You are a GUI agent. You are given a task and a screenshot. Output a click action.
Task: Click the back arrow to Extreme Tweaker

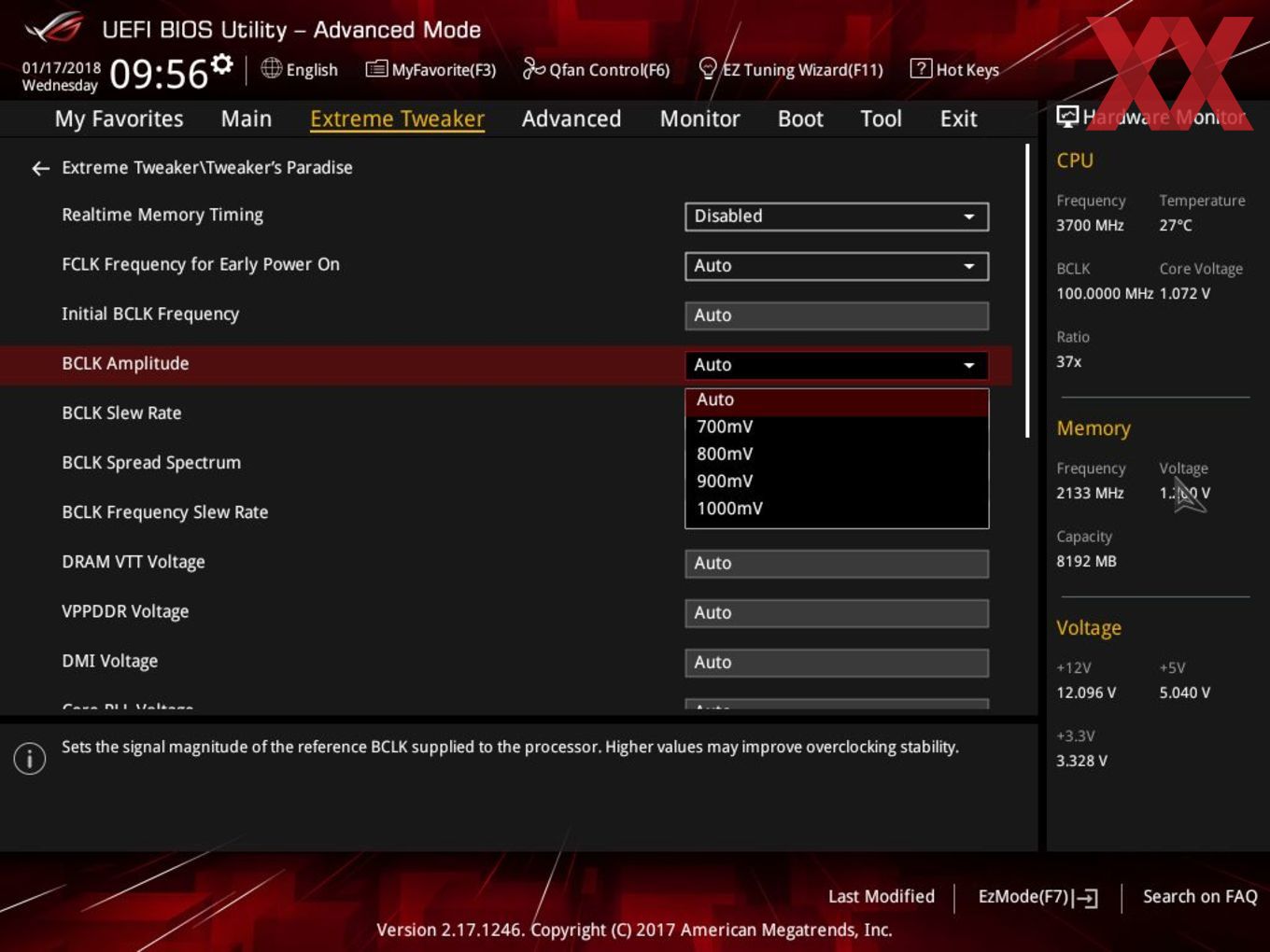(40, 168)
